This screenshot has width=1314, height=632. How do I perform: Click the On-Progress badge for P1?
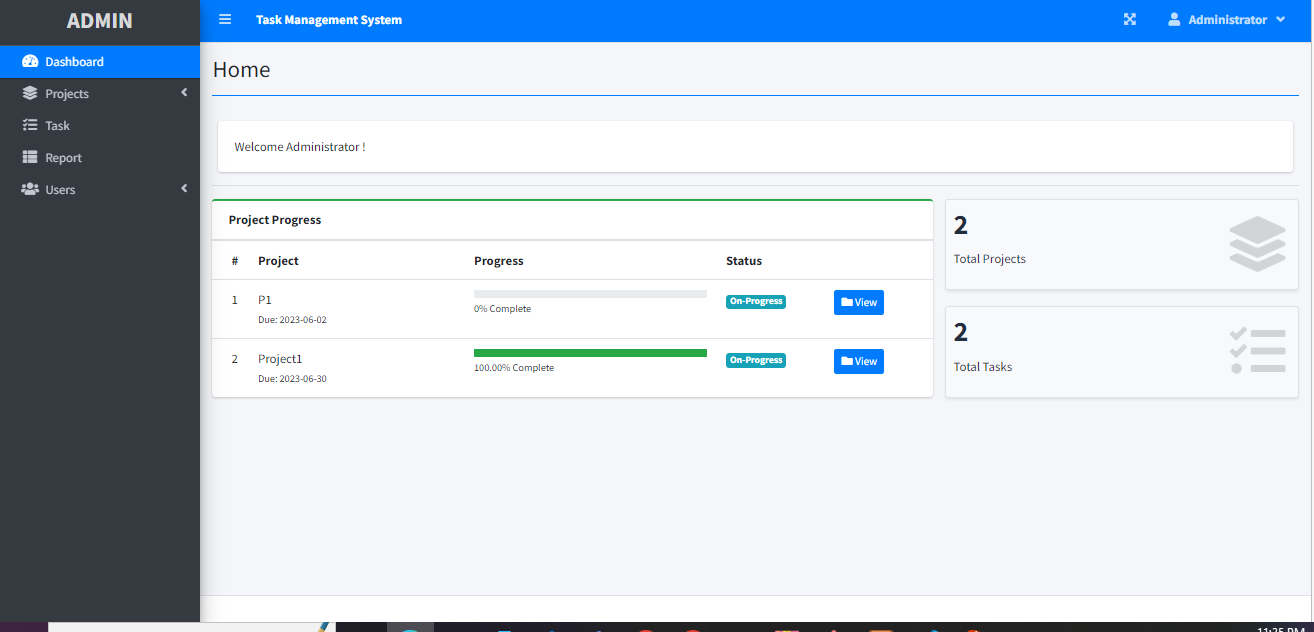click(x=755, y=301)
